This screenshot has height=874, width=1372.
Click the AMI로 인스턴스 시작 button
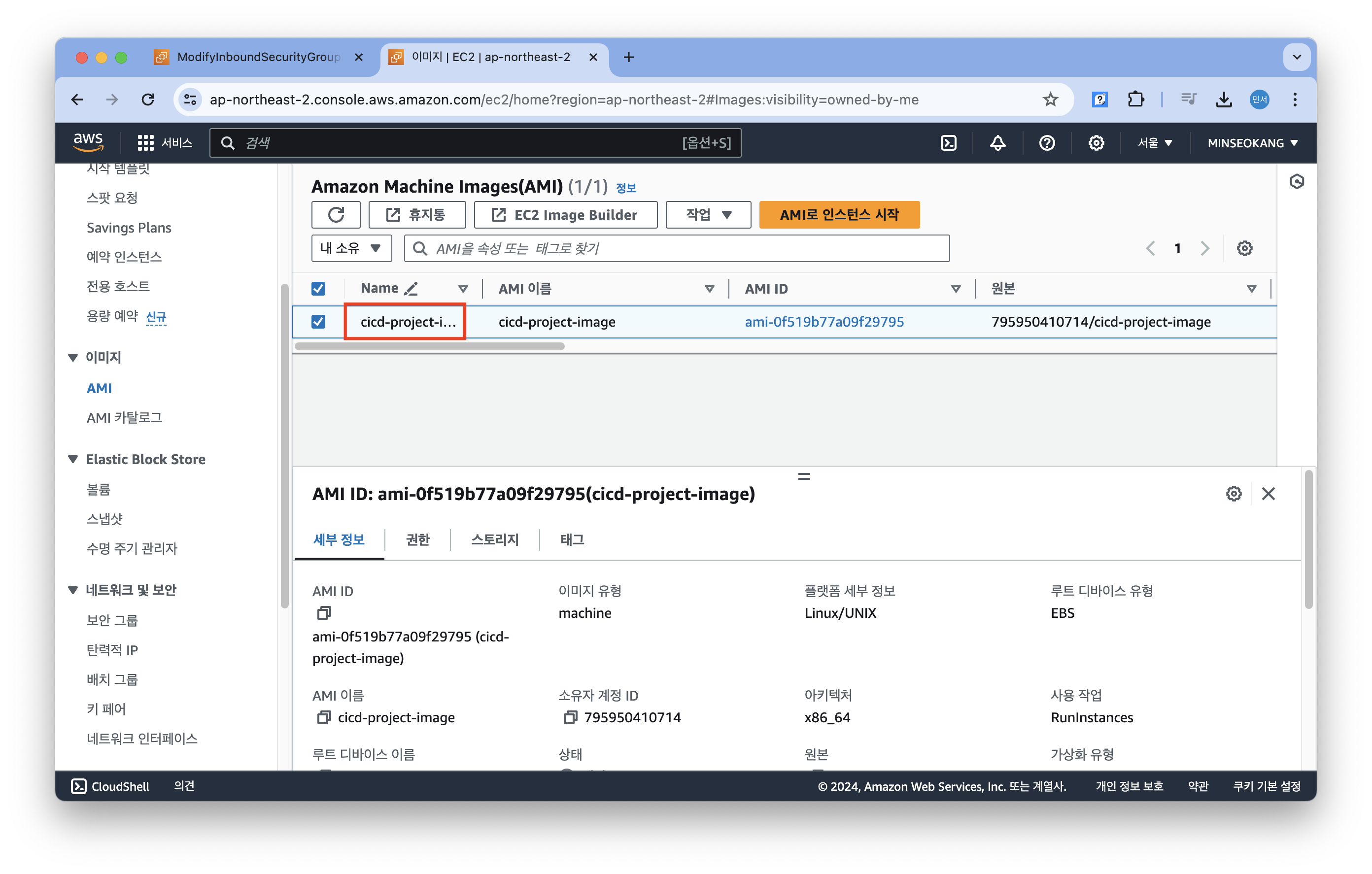pos(839,215)
